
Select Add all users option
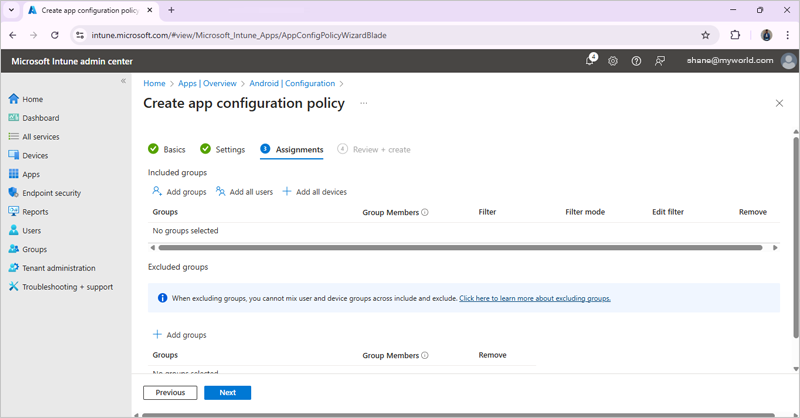click(x=244, y=192)
